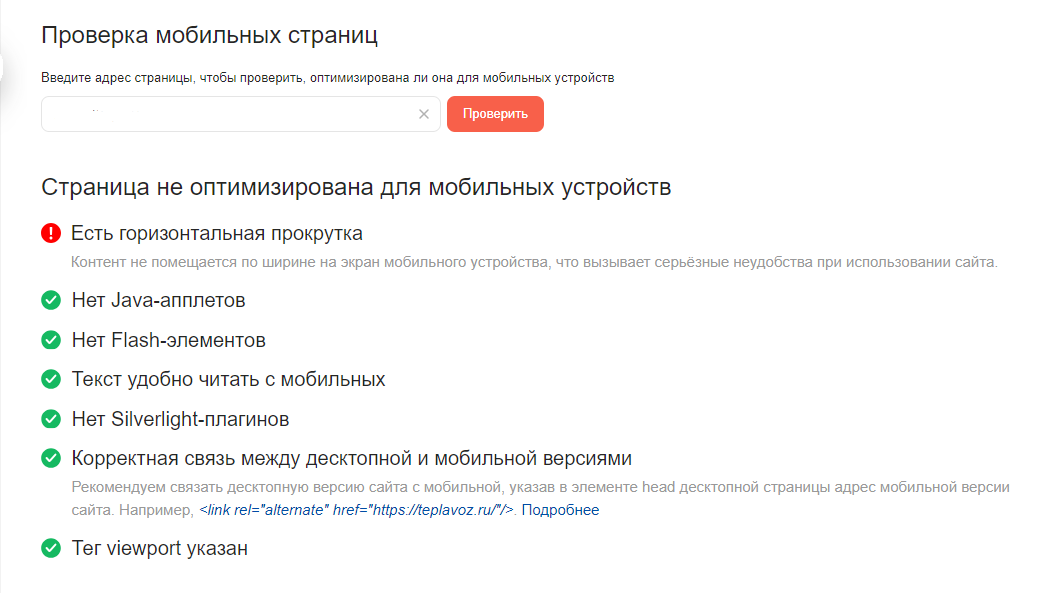Click the red warning icon near горизонтальная прокрутка
Viewport: 1055px width, 593px height.
[51, 232]
